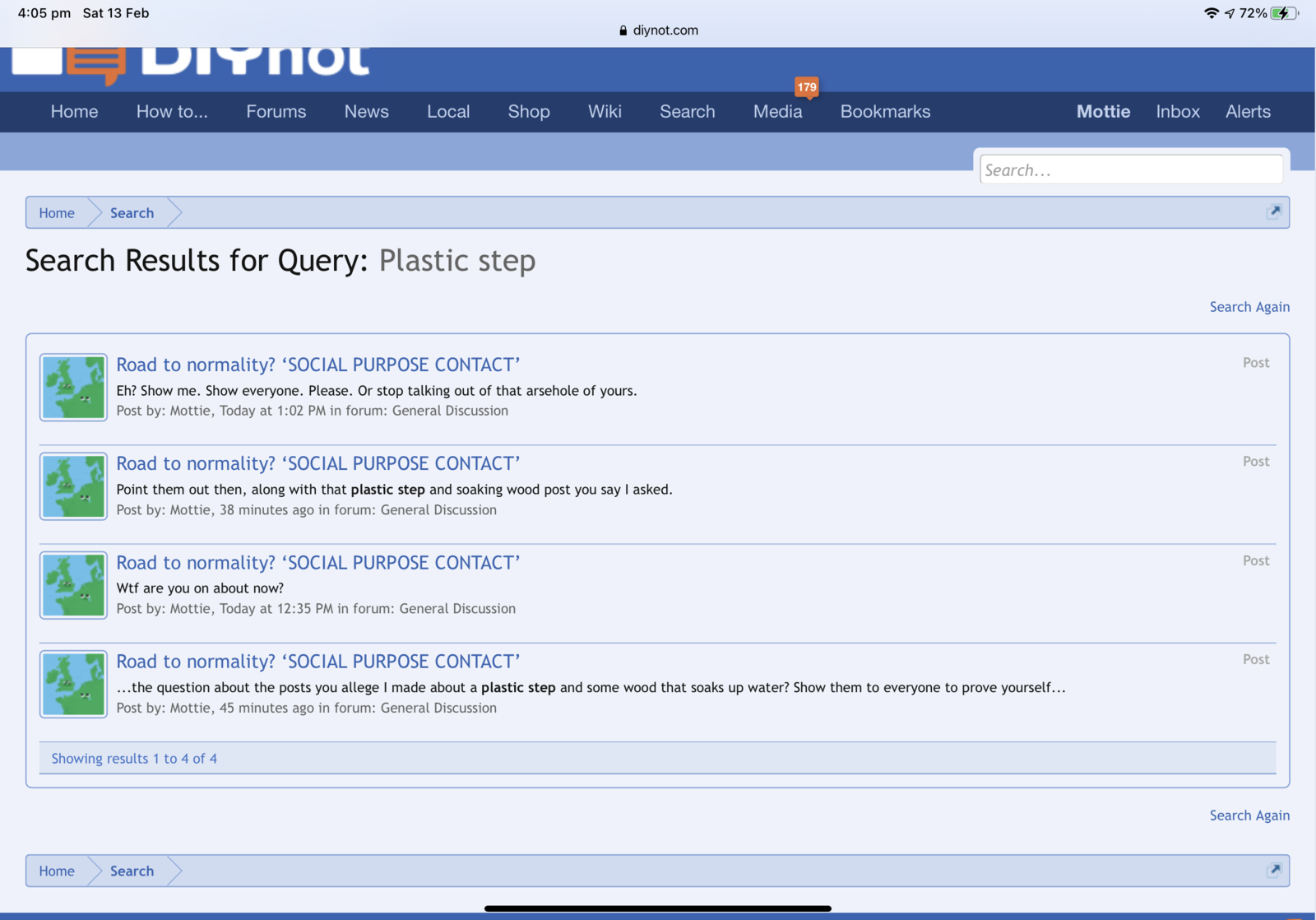
Task: Select Search in the bottom breadcrumb
Action: coord(132,871)
